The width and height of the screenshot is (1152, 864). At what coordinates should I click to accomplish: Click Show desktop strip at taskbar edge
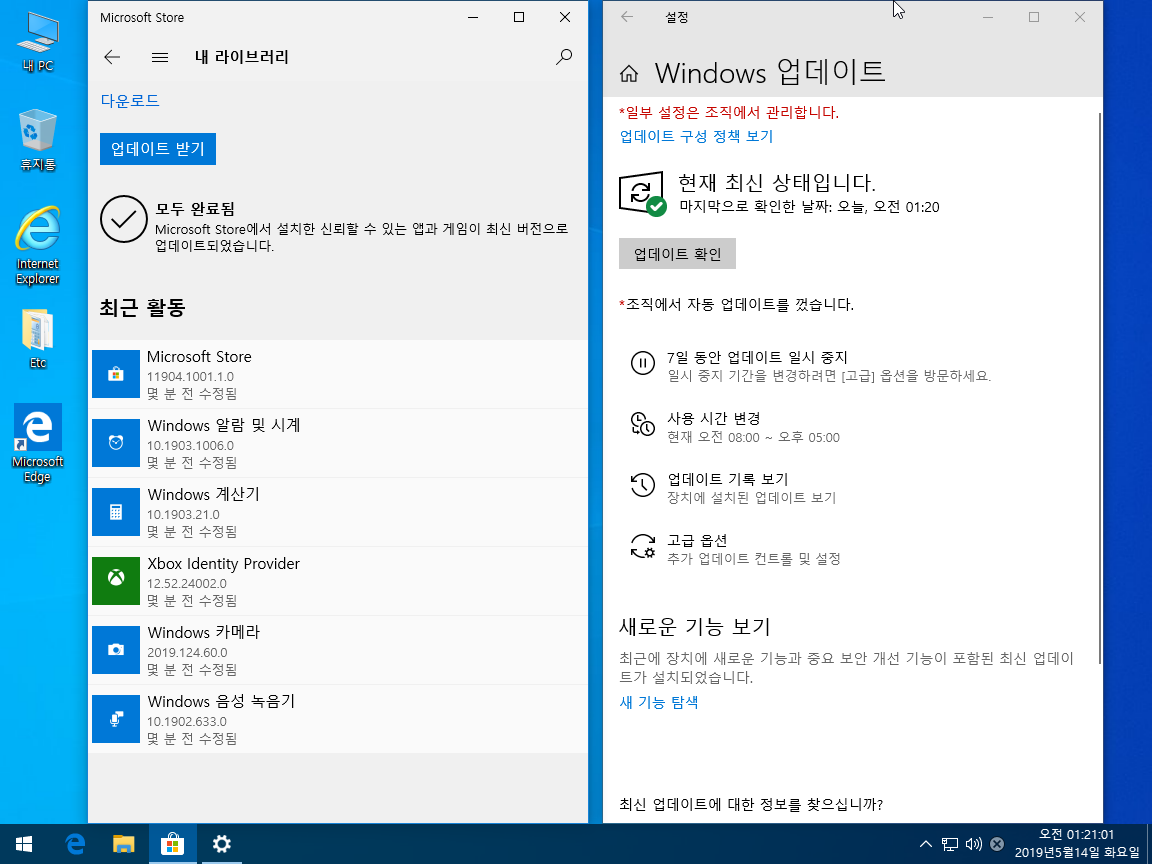[x=1149, y=844]
